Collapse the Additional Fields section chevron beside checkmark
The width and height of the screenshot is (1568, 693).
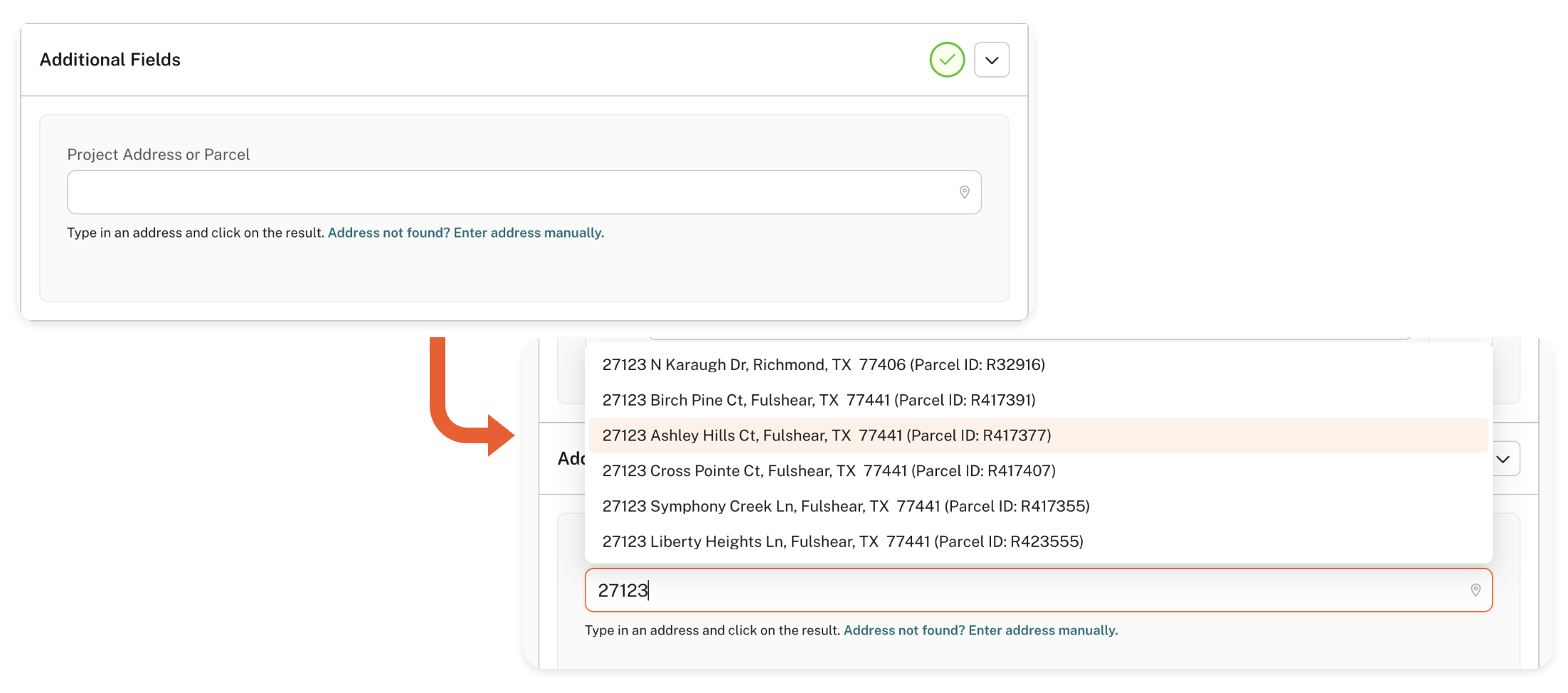point(991,60)
